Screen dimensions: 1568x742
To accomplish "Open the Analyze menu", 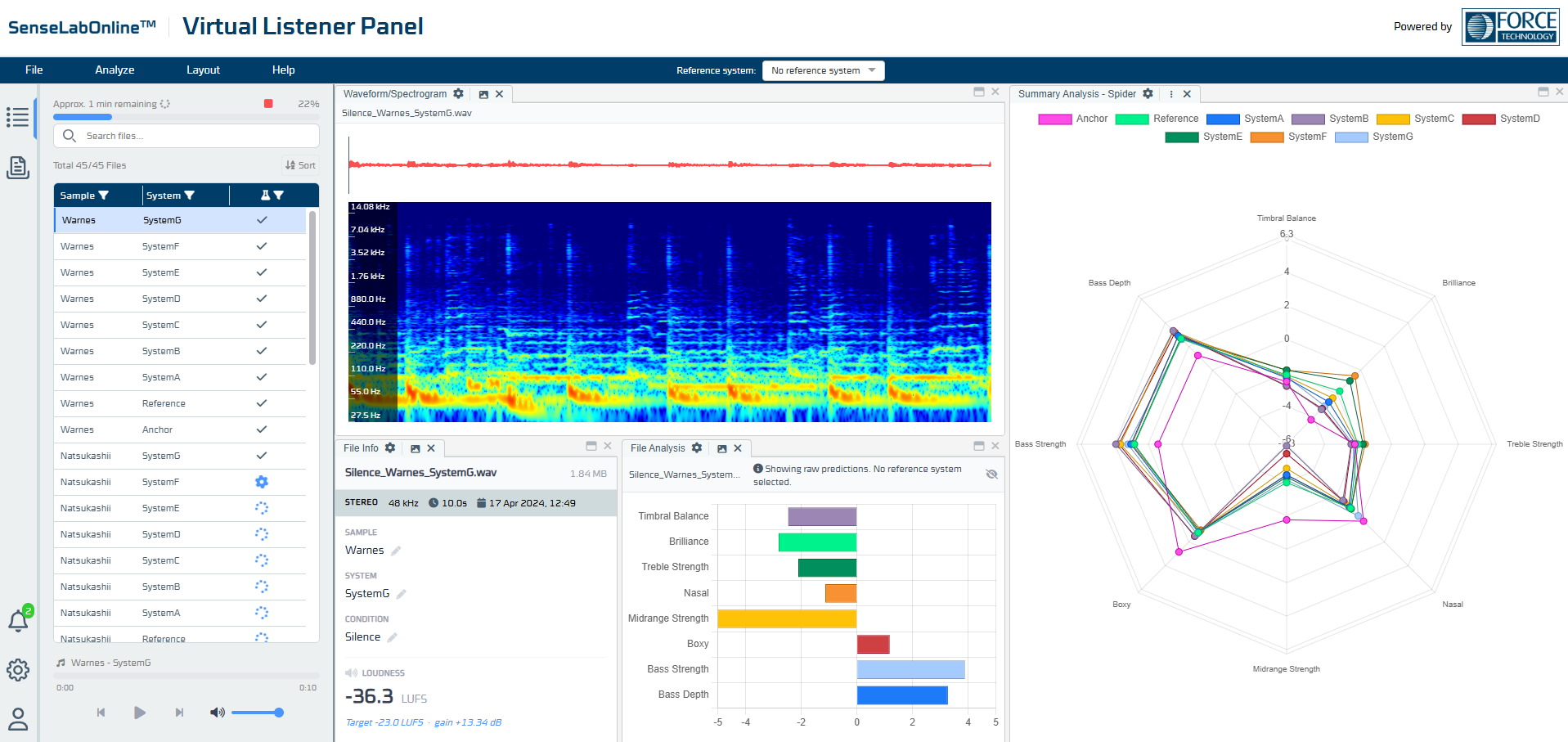I will pos(115,70).
